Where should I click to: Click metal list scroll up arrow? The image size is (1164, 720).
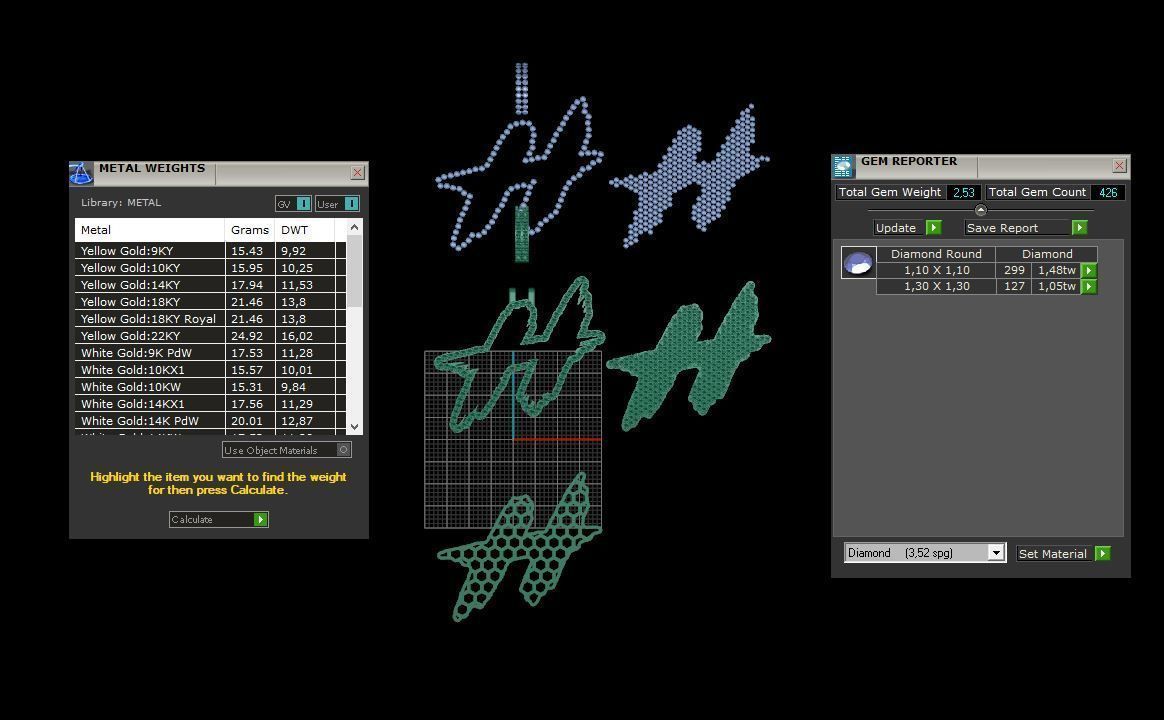tap(354, 227)
